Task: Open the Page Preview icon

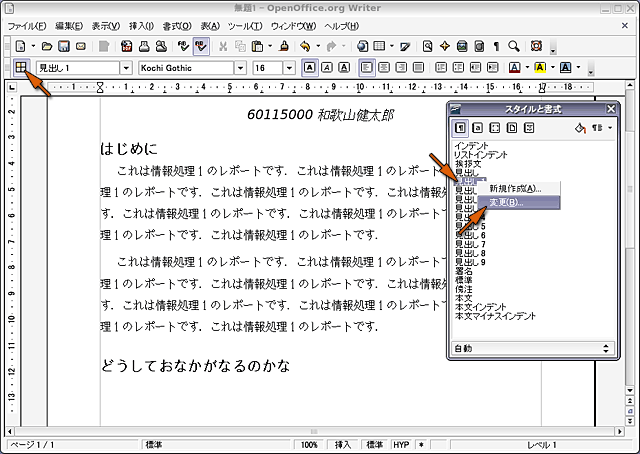Action: (162, 46)
